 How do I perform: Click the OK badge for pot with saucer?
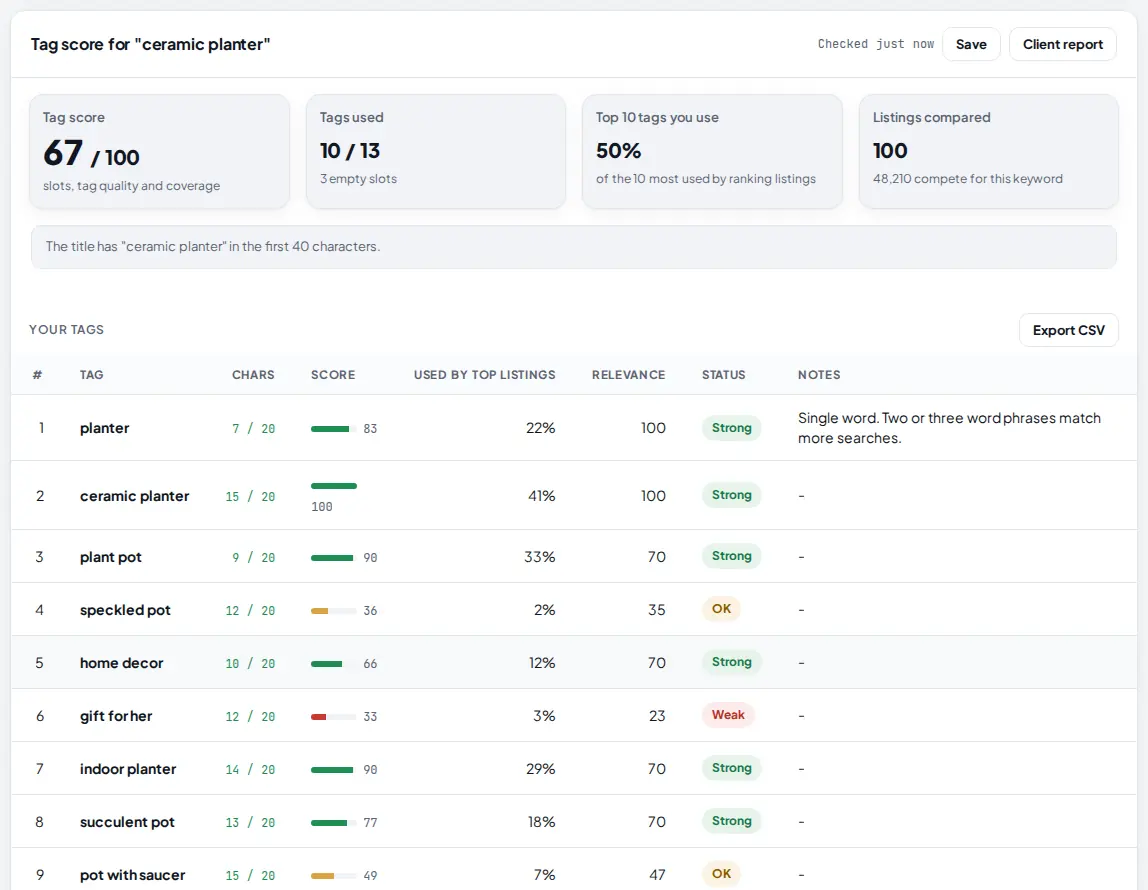pos(721,874)
